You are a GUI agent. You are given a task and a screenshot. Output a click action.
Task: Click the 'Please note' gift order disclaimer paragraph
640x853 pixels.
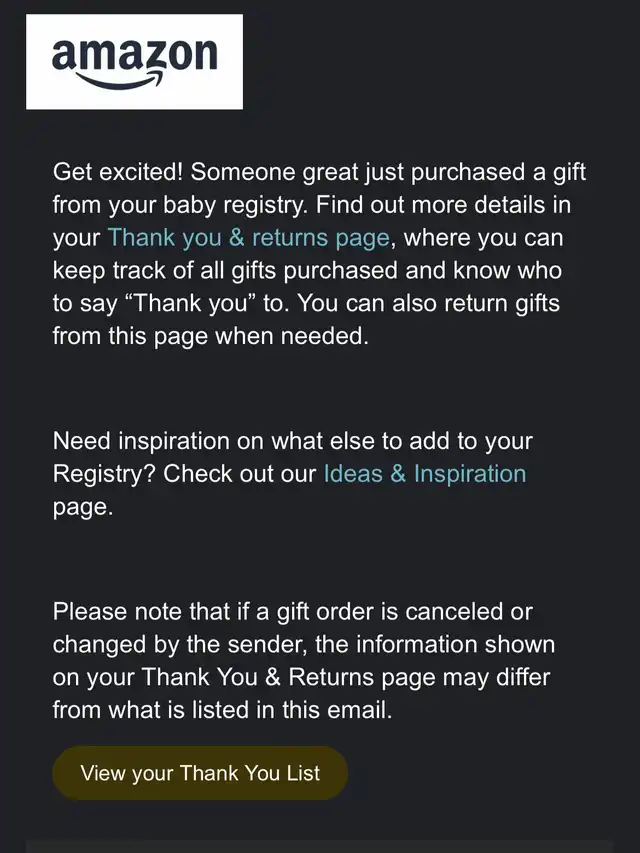click(x=304, y=660)
